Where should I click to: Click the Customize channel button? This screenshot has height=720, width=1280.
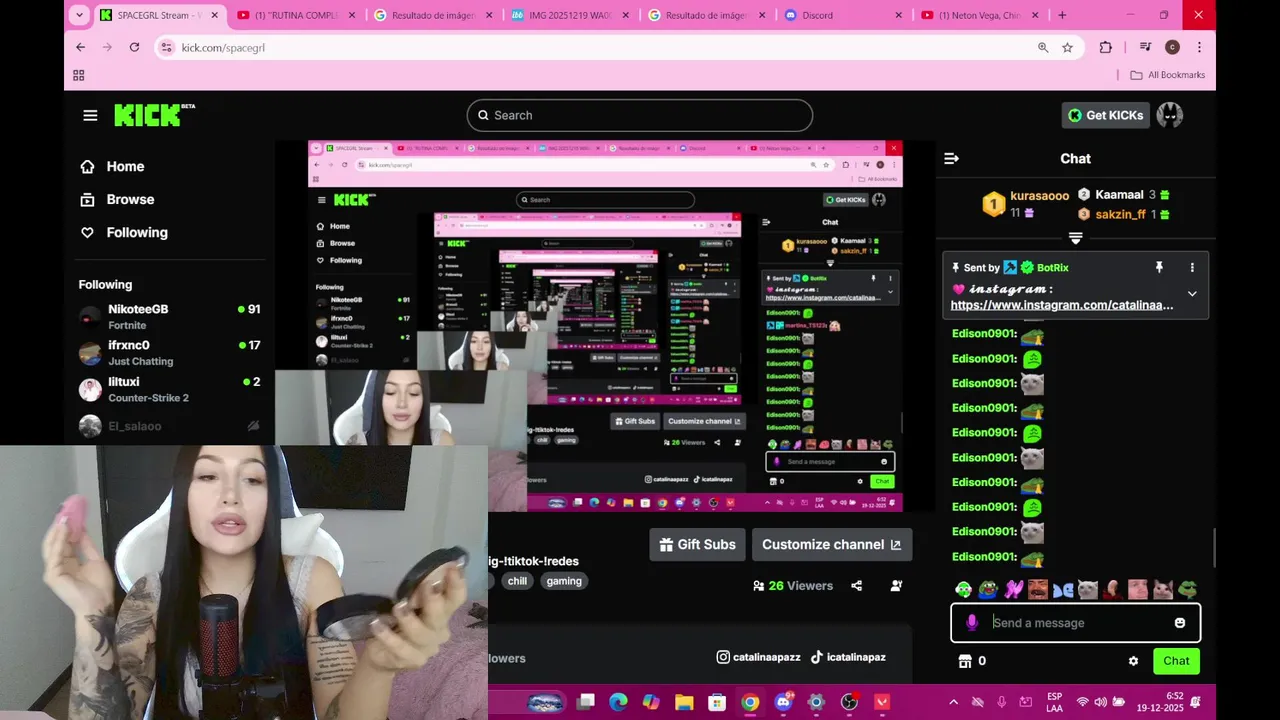click(x=832, y=544)
